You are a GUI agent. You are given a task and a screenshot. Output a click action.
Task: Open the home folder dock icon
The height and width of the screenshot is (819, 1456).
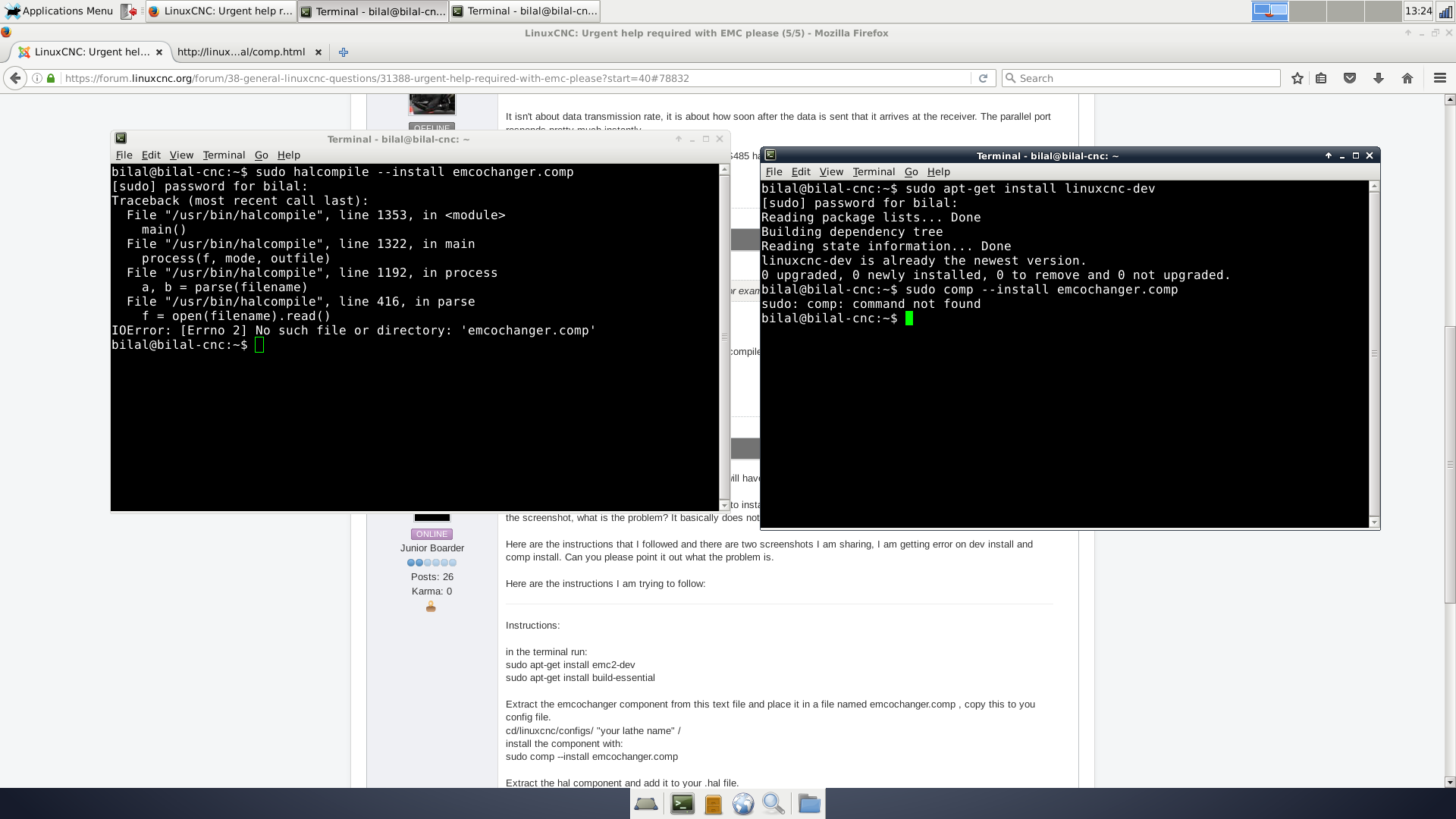(x=809, y=804)
